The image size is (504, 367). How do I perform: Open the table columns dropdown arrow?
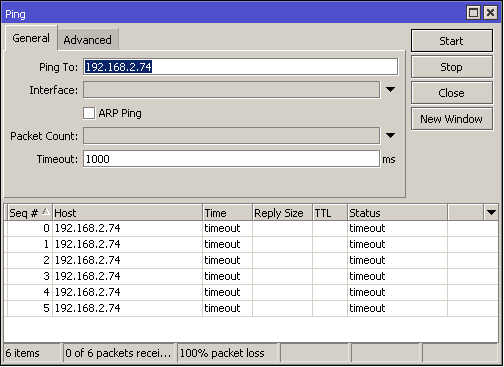[491, 212]
